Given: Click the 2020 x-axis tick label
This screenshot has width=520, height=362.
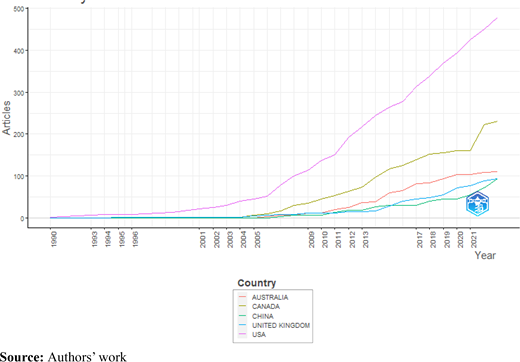Looking at the screenshot, I should tap(460, 239).
